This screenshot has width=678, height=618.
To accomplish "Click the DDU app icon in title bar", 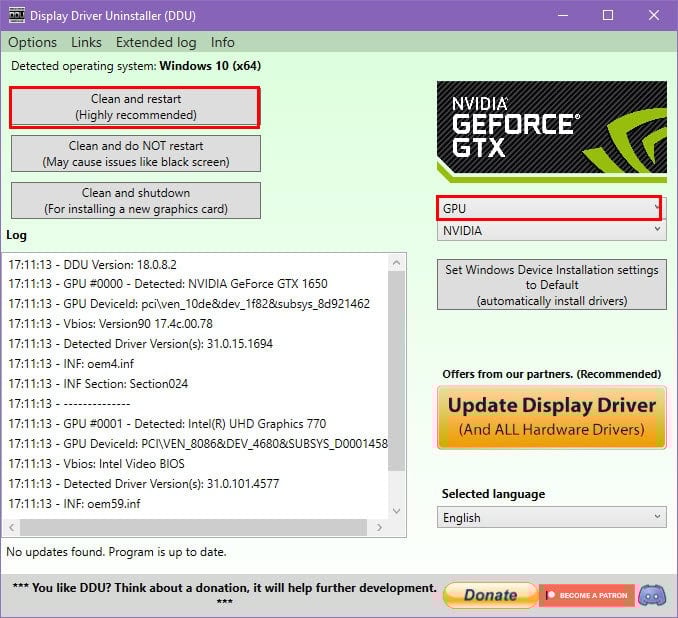I will (x=17, y=15).
